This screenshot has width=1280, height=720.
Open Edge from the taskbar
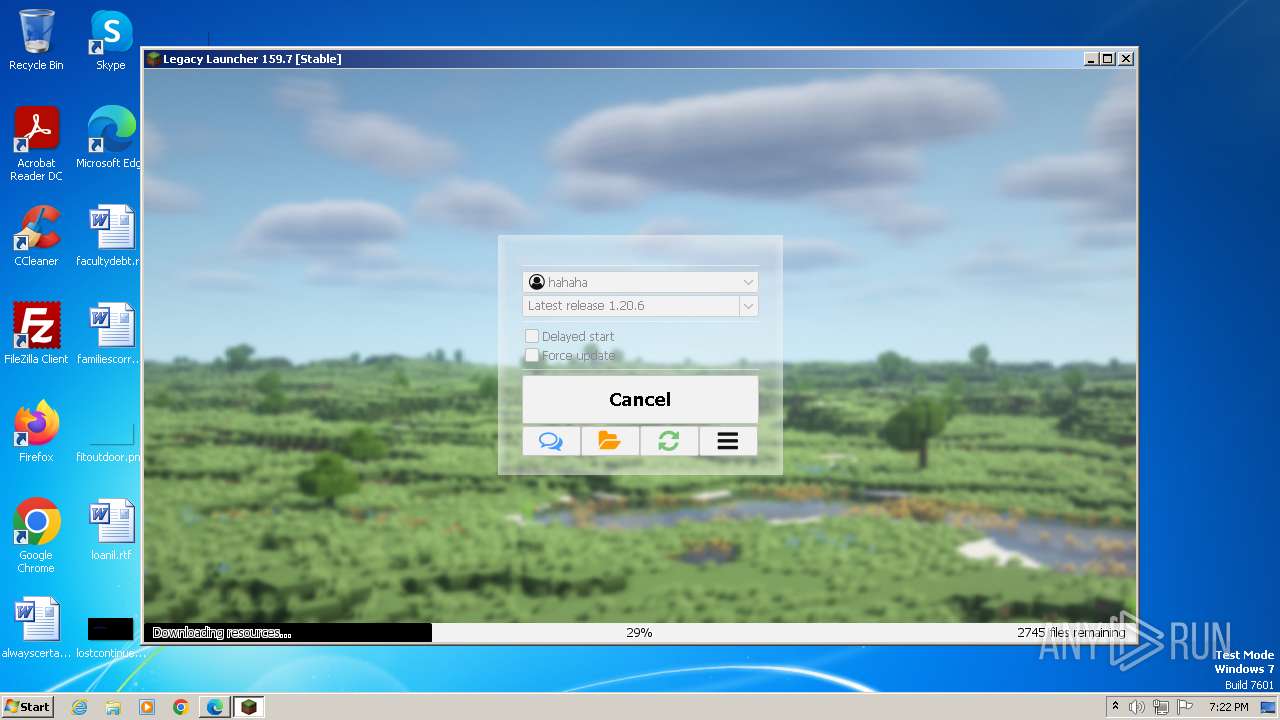tap(215, 707)
